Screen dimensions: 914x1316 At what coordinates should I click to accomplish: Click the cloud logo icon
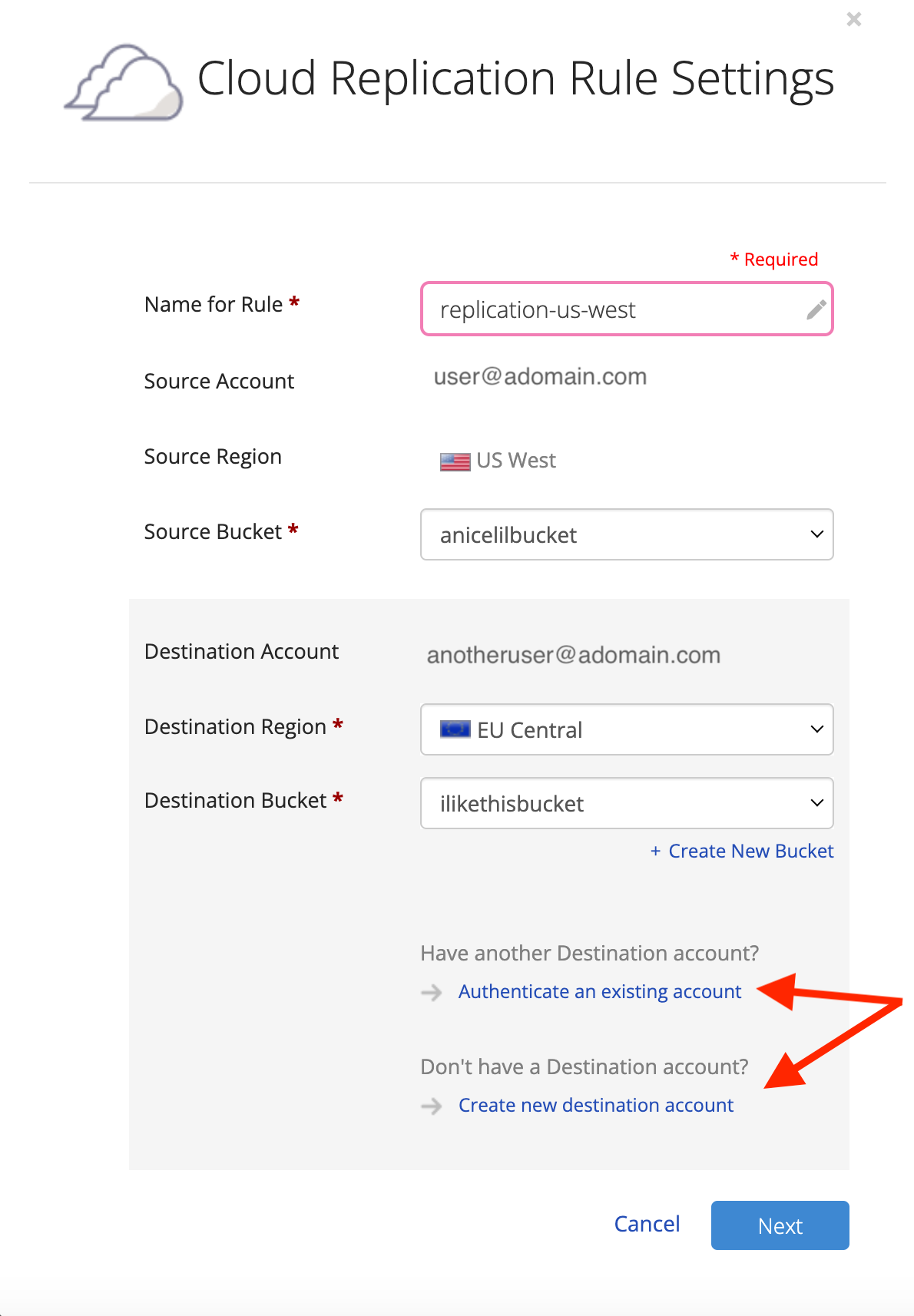tap(124, 82)
